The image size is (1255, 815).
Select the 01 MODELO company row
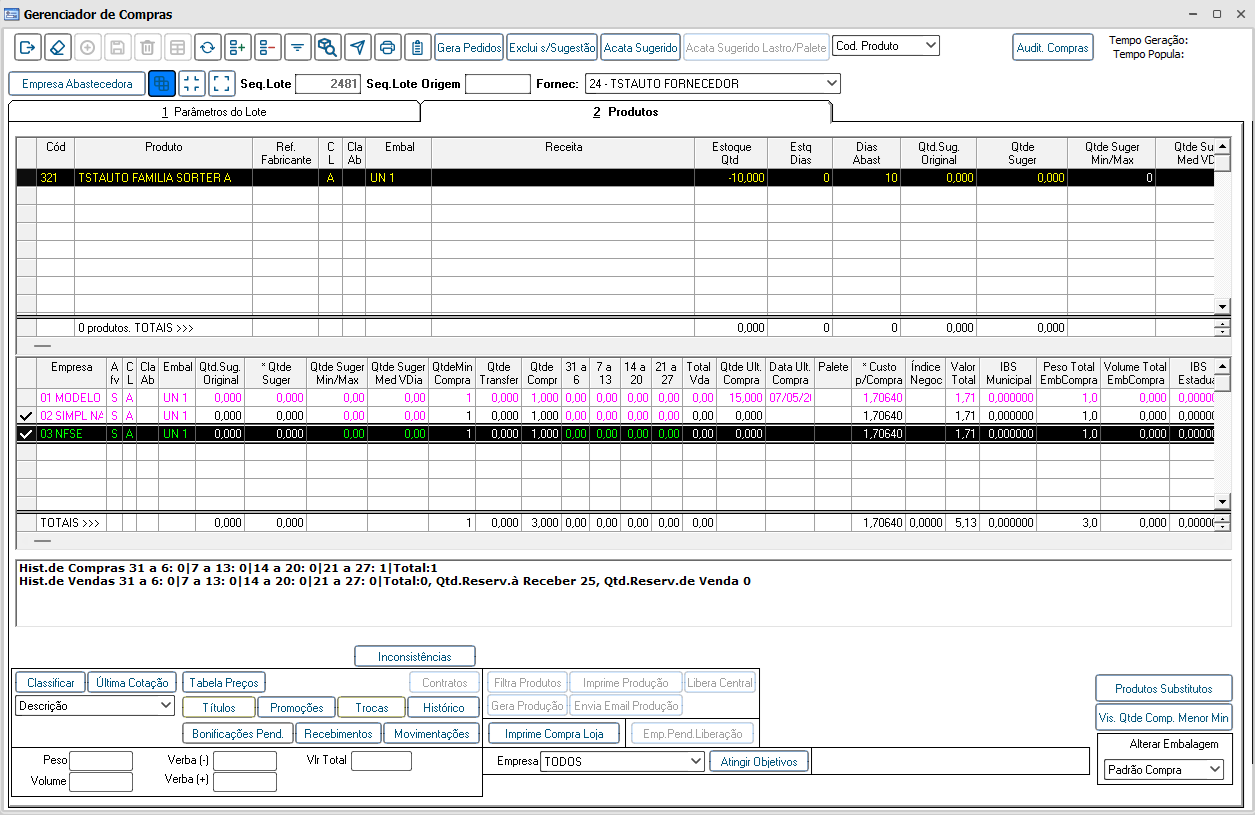click(x=615, y=398)
